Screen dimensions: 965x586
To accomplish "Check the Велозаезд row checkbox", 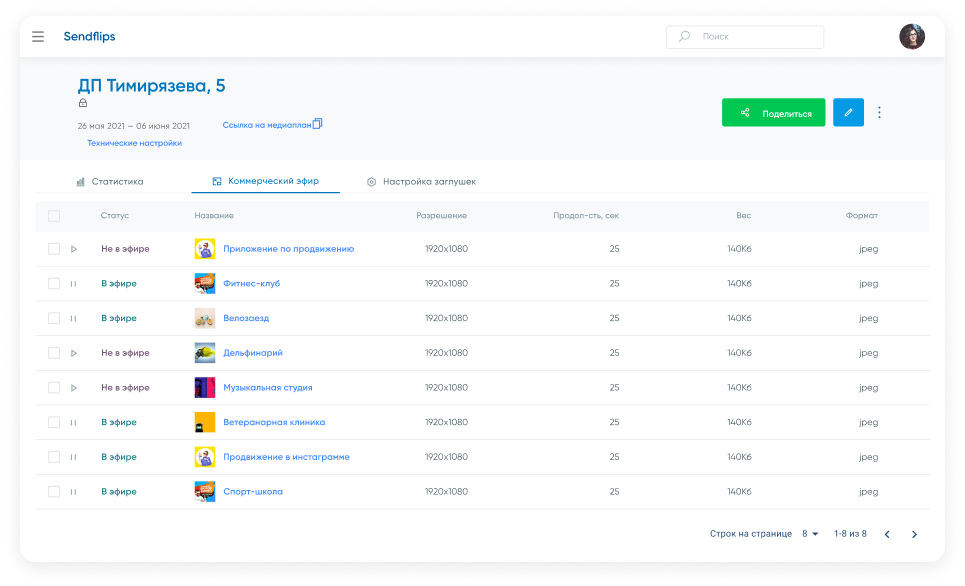I will (x=54, y=319).
